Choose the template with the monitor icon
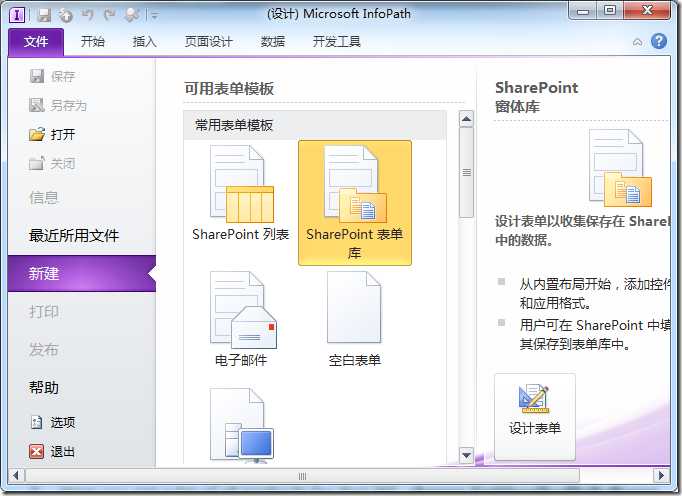Image resolution: width=682 pixels, height=496 pixels. [x=242, y=426]
